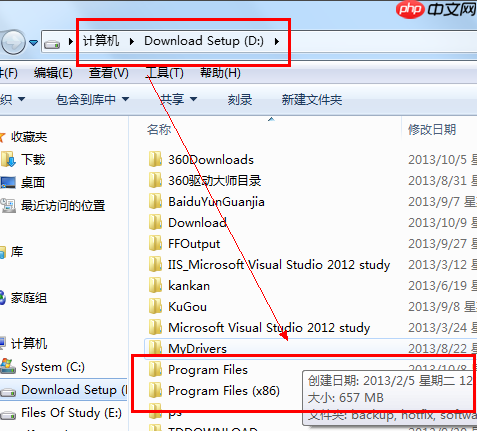This screenshot has height=431, width=477.
Task: Click the Files Of Study (E:) drive icon
Action: (8, 415)
